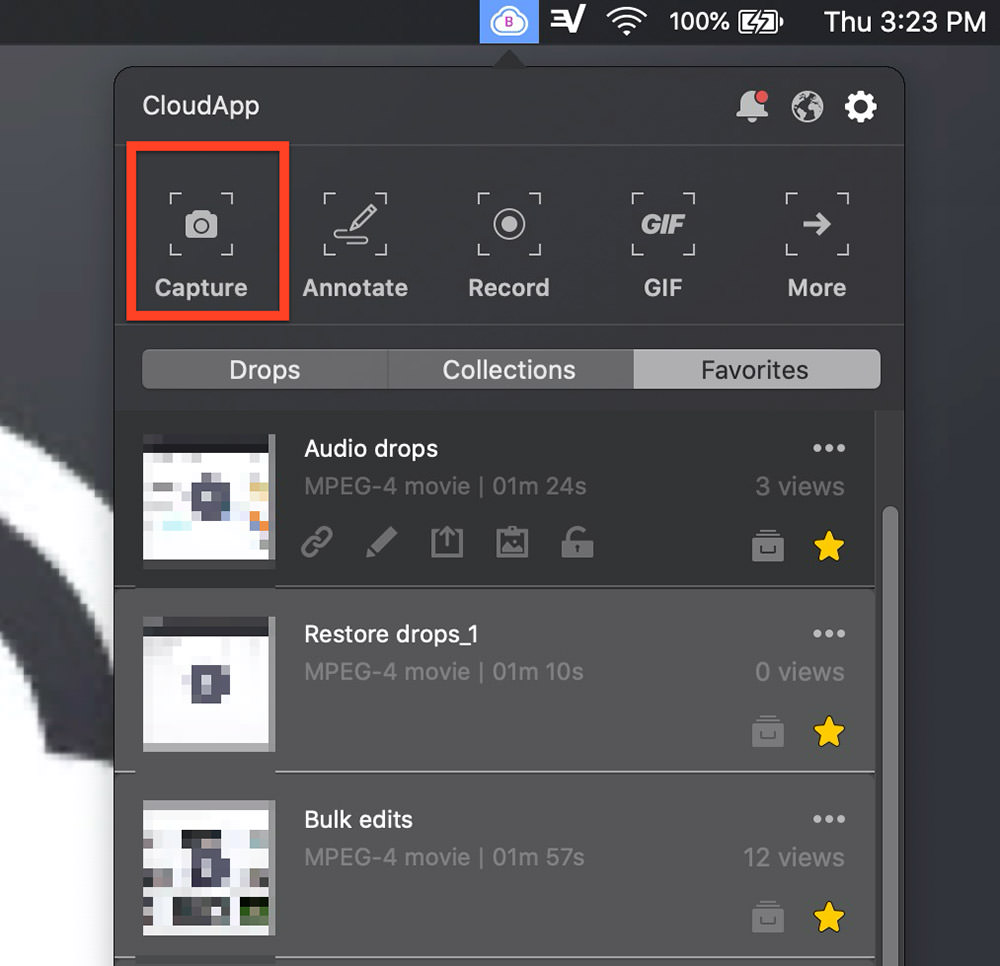Edit Audio drops with pencil icon

click(381, 543)
